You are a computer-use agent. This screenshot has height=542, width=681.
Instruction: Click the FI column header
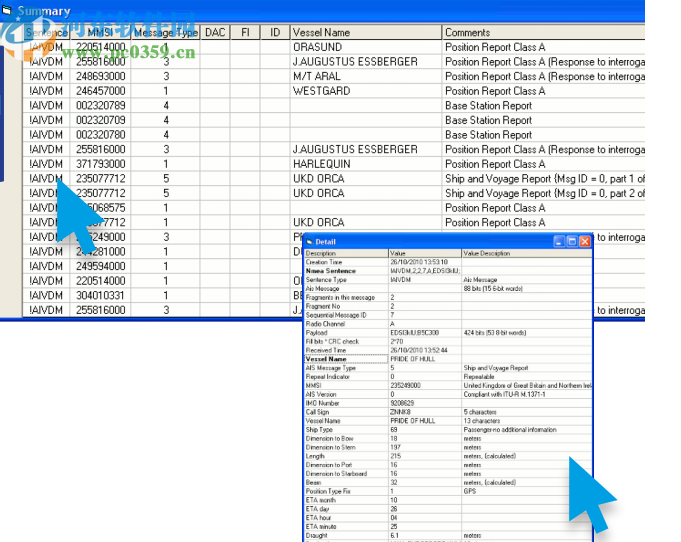(x=245, y=33)
